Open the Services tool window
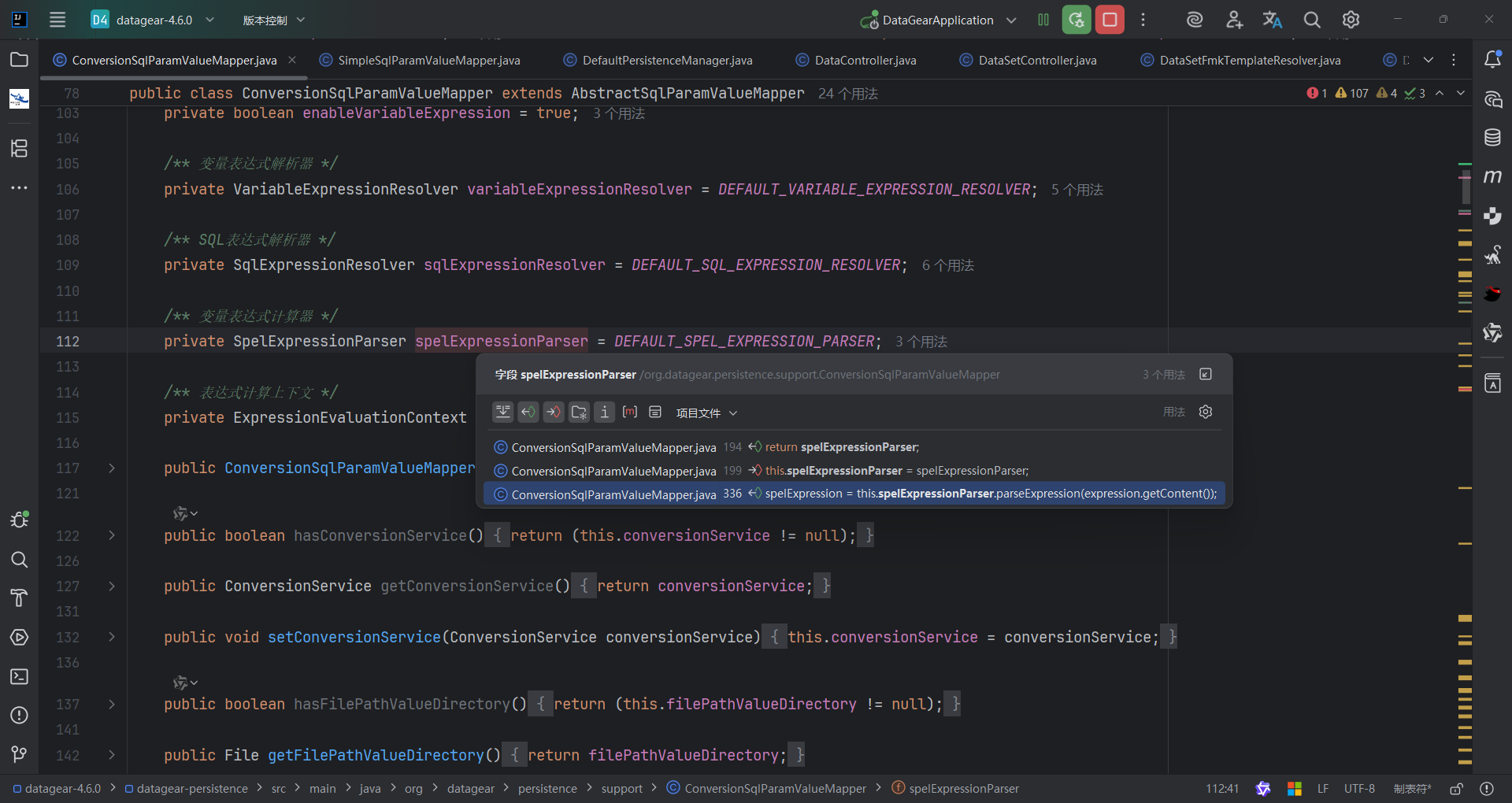The image size is (1512, 803). (20, 637)
